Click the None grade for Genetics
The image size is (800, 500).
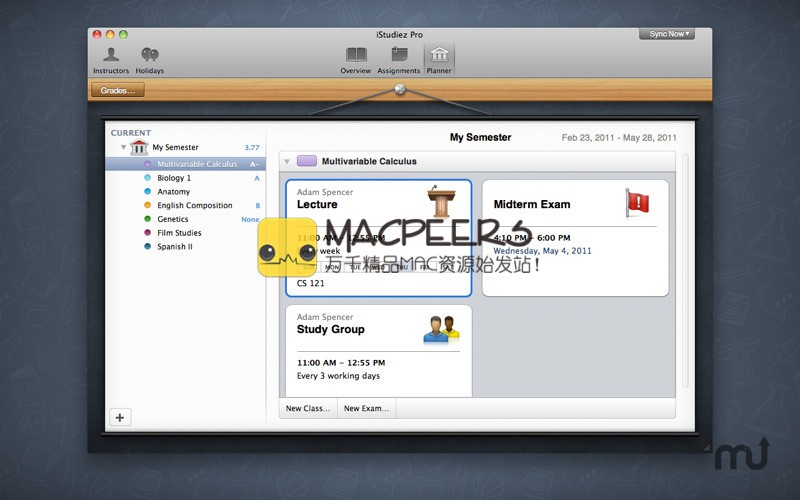pos(250,219)
